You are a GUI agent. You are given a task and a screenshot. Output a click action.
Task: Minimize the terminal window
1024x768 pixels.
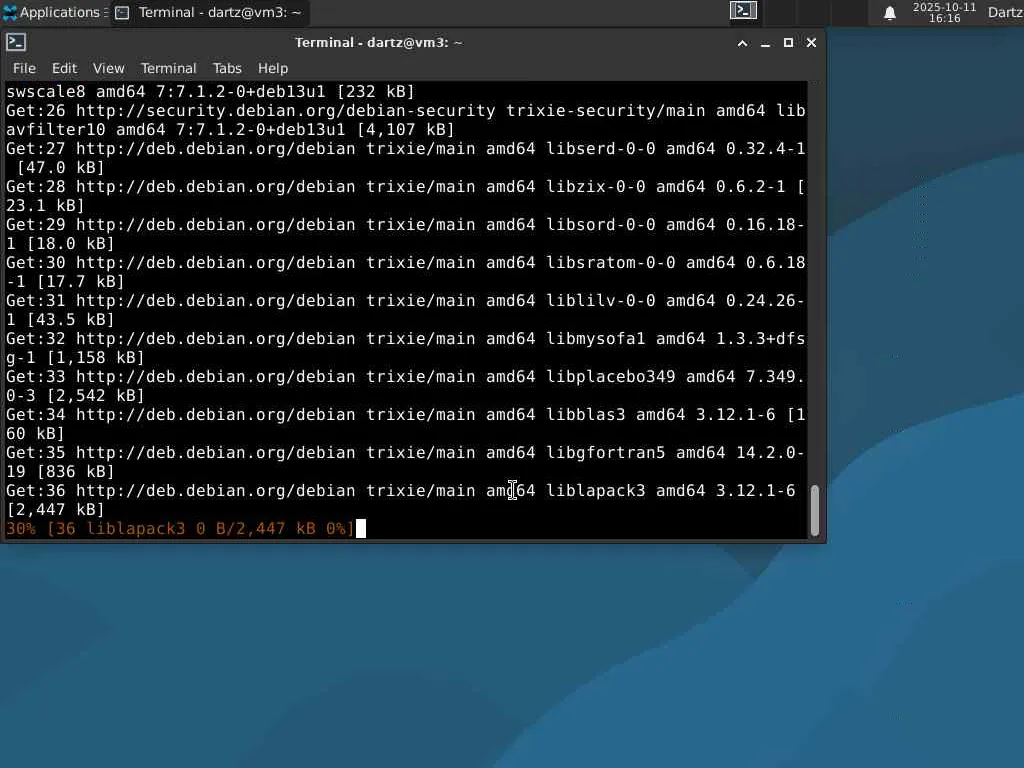[765, 43]
